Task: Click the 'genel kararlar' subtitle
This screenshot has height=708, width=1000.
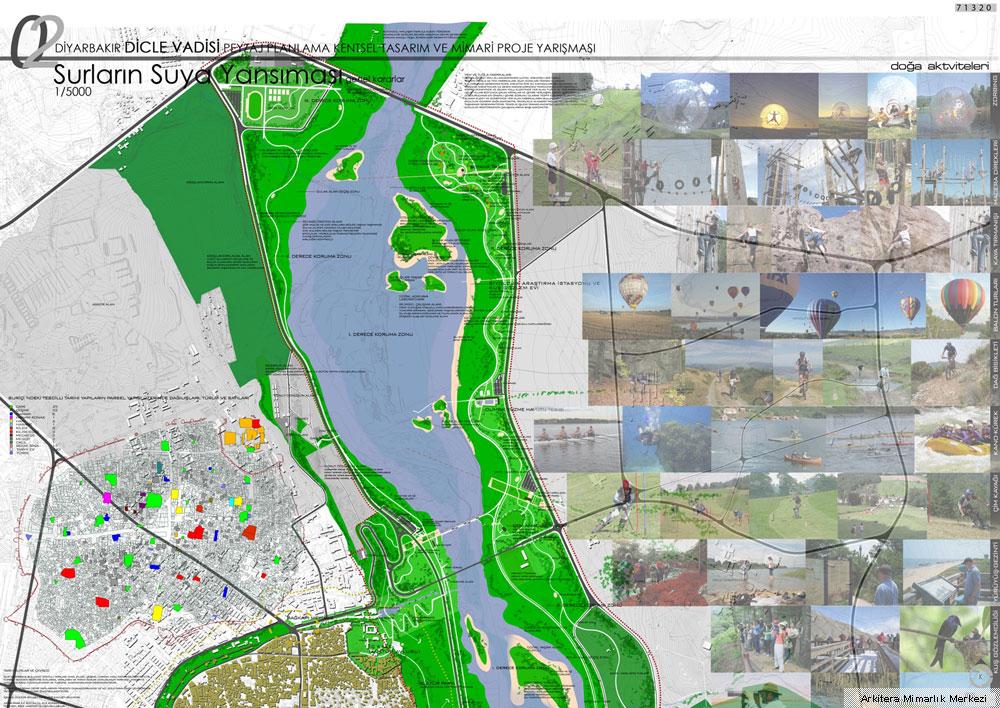Action: 375,80
